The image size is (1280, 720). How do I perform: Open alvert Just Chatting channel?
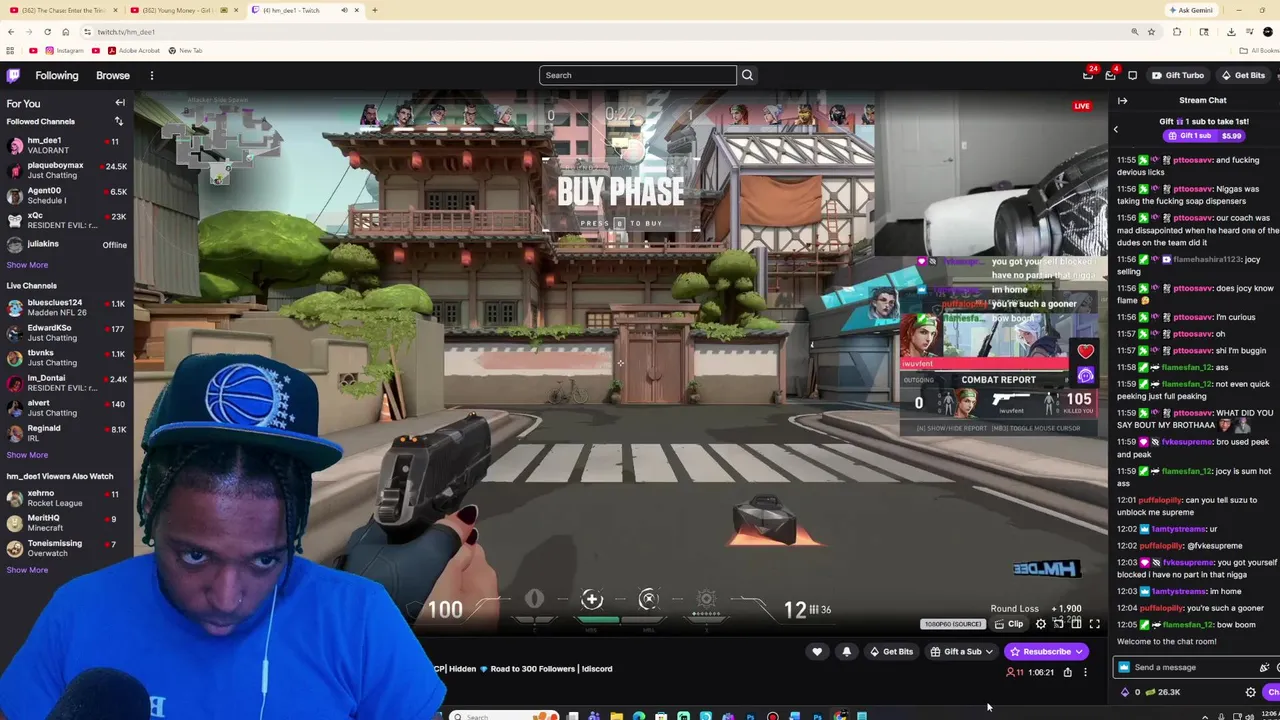point(66,407)
